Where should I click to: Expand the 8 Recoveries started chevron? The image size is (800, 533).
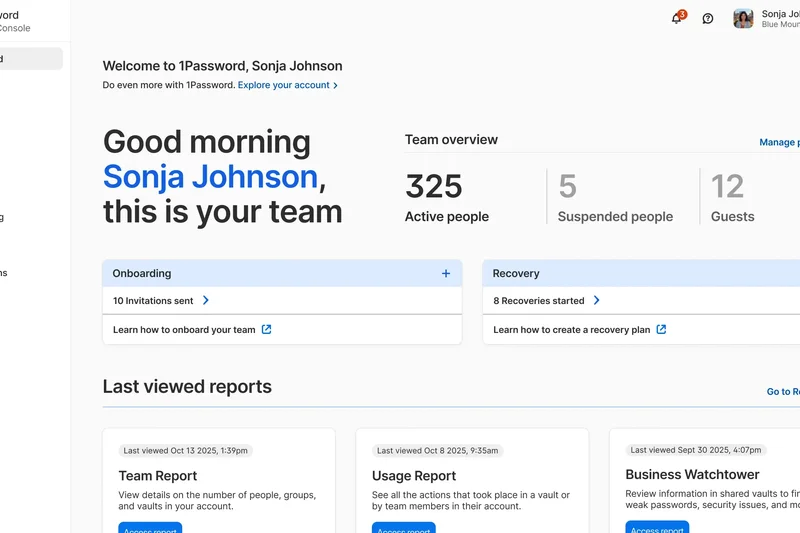pos(597,300)
